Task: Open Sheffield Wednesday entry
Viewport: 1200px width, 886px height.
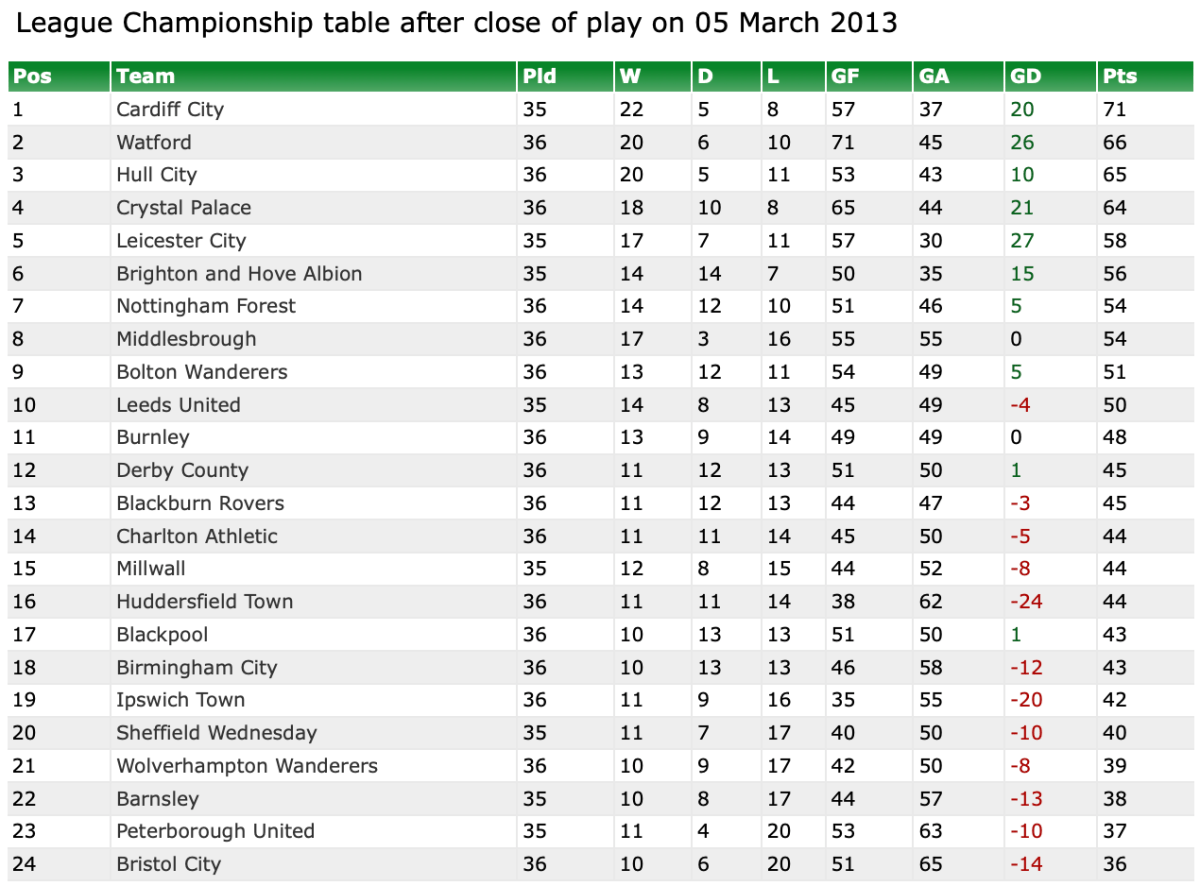Action: click(216, 733)
